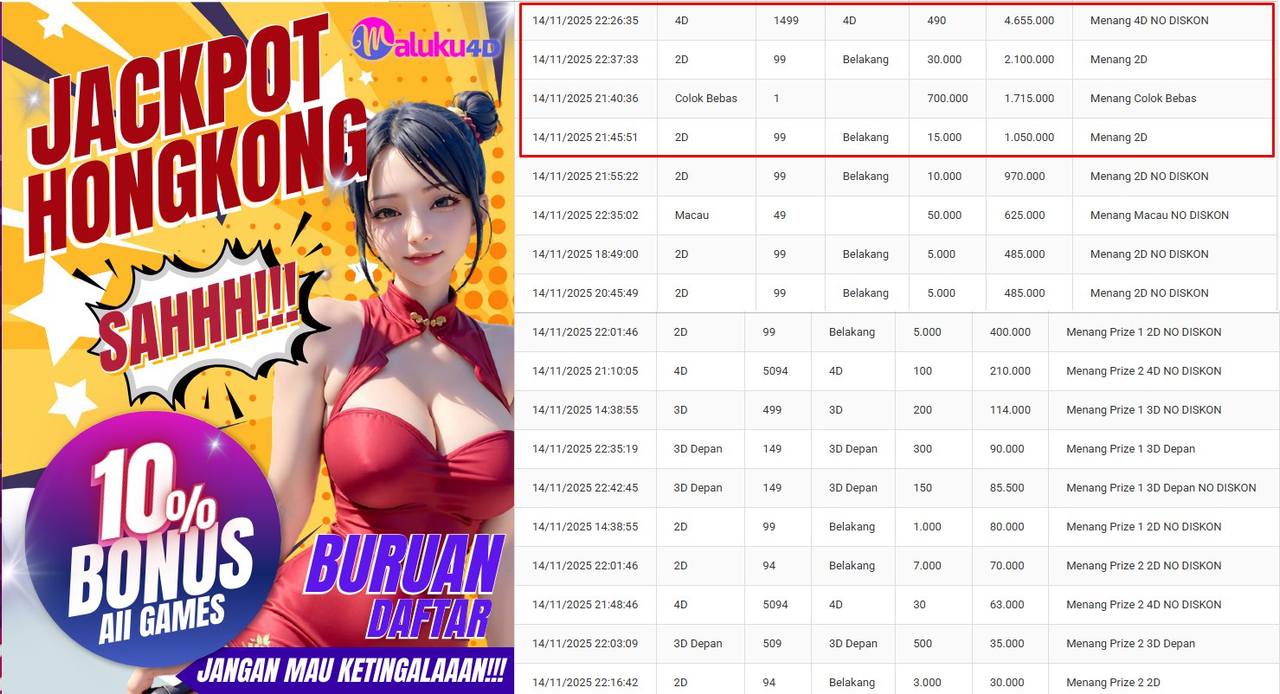1280x694 pixels.
Task: Click the winning amount 625.000
Action: coord(1025,215)
